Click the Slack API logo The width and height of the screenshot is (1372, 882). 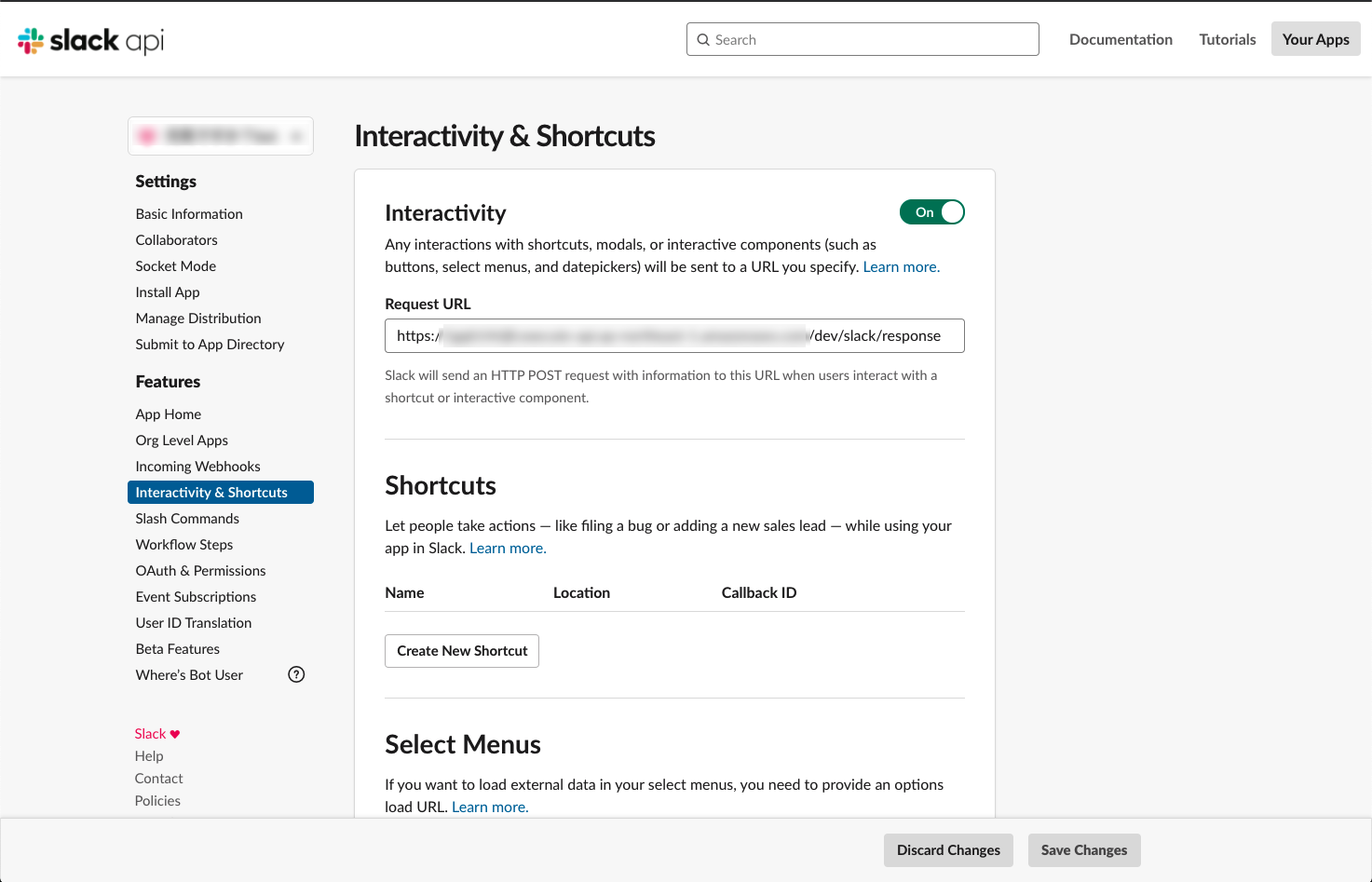88,39
